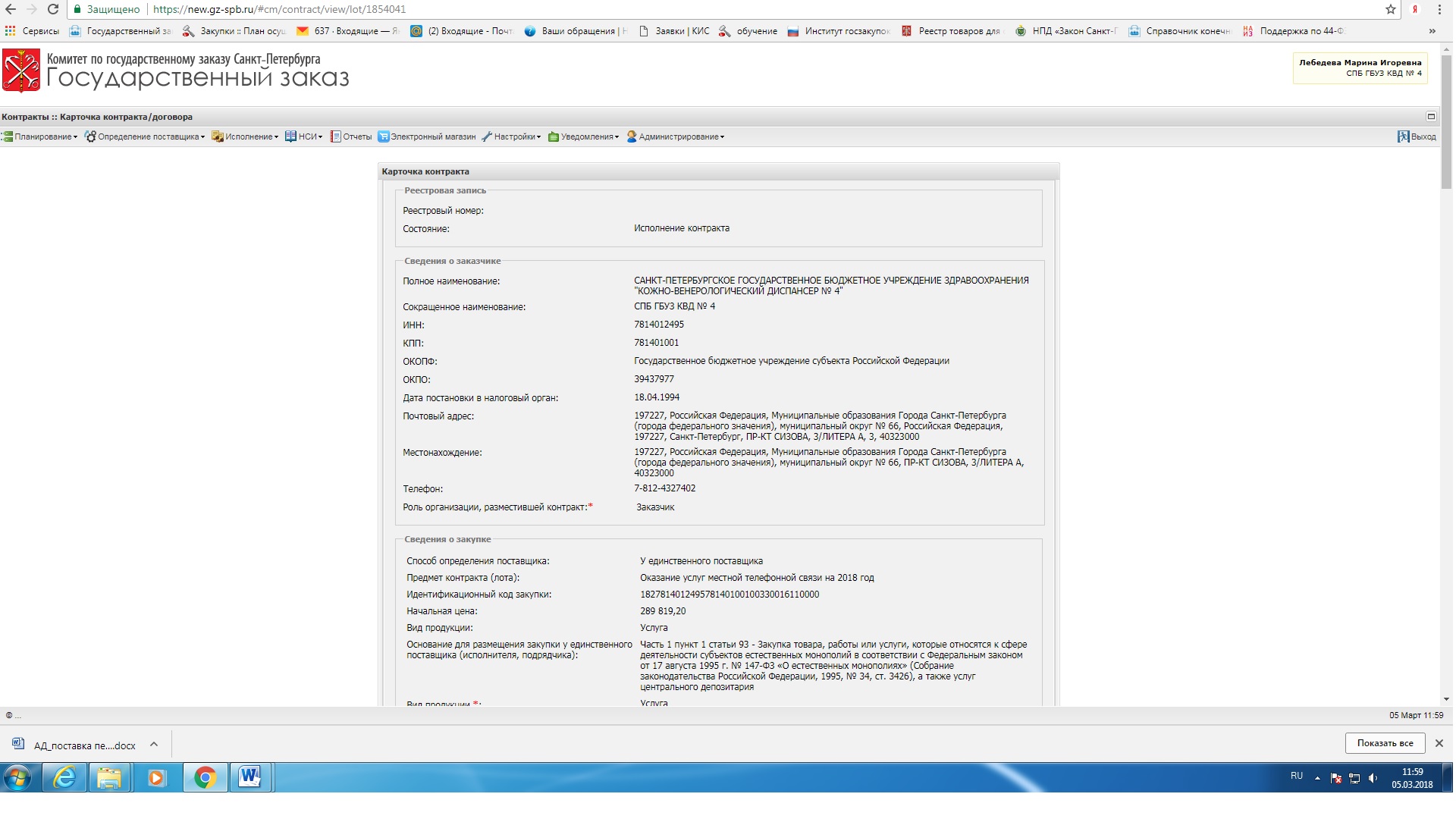
Task: Expand options for АД_поставка docx download
Action: [x=154, y=745]
